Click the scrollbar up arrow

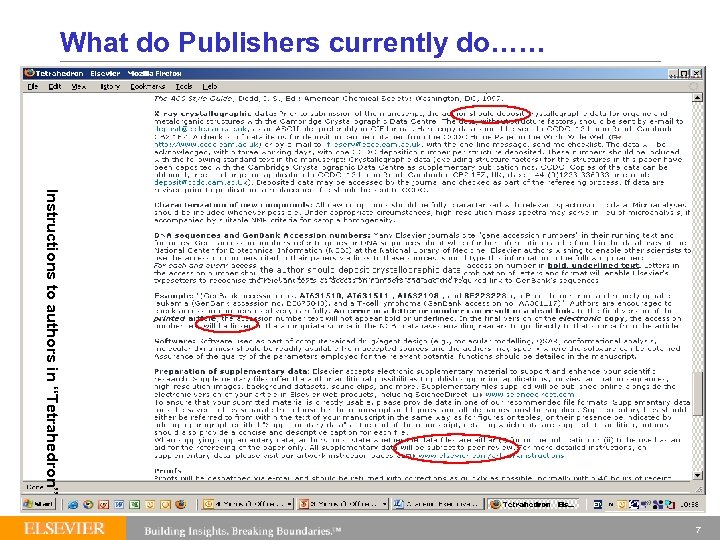(x=697, y=97)
